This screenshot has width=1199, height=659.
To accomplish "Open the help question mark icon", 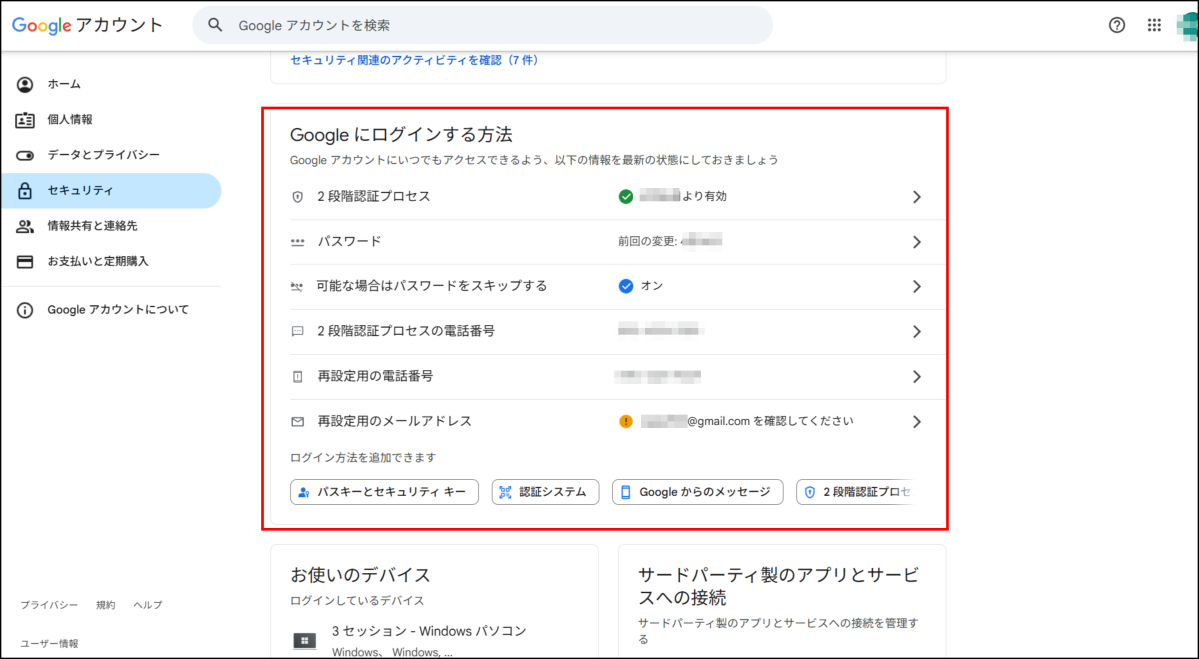I will point(1116,25).
